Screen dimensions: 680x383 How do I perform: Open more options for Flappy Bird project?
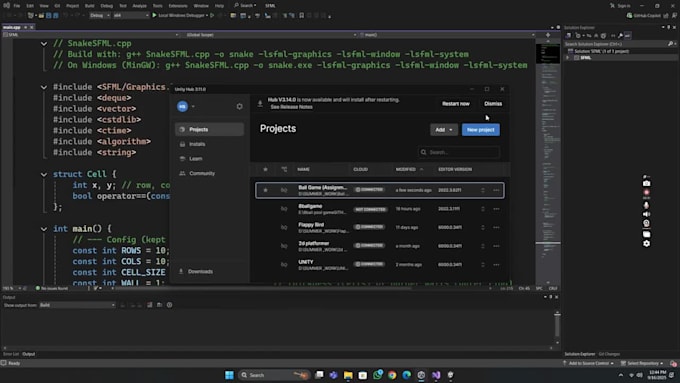[496, 227]
